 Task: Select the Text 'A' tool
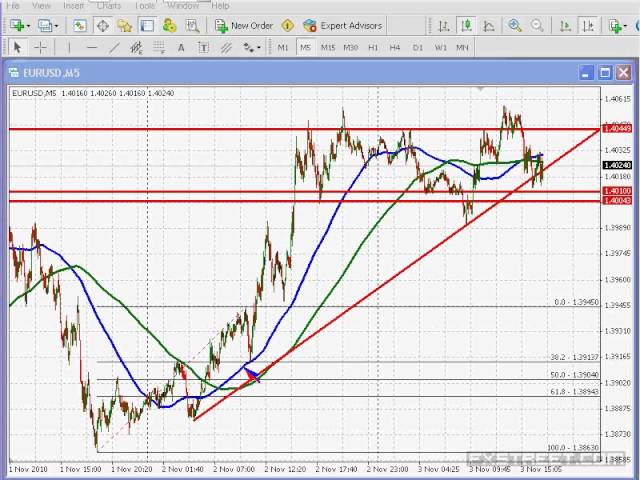coord(181,48)
